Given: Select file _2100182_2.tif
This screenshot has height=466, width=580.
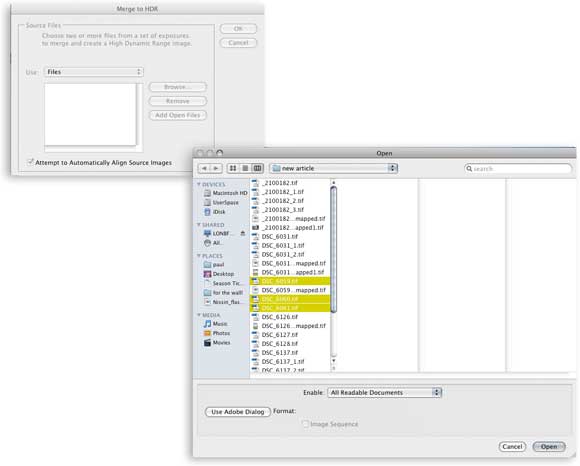Looking at the screenshot, I should (x=290, y=200).
